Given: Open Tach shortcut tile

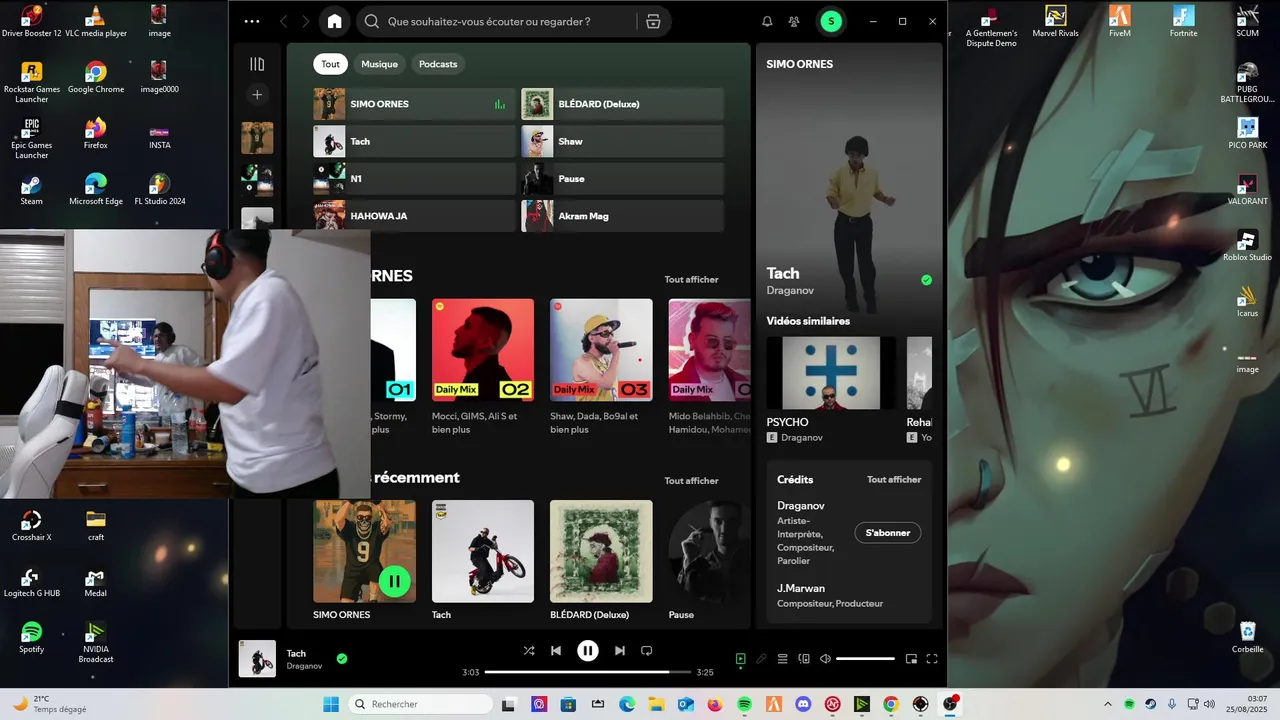Looking at the screenshot, I should 414,141.
